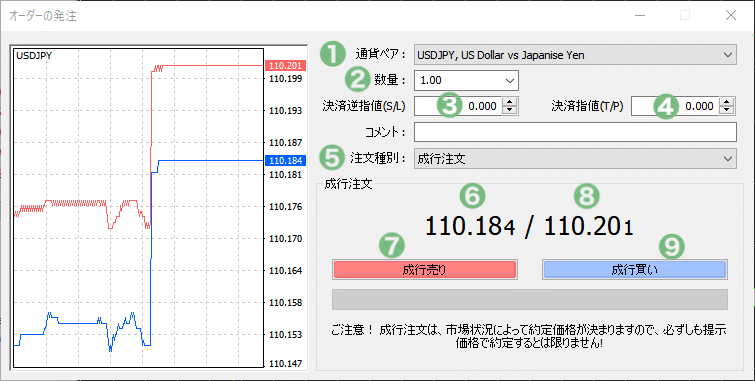
Task: Minimize the order window
Action: 640,15
